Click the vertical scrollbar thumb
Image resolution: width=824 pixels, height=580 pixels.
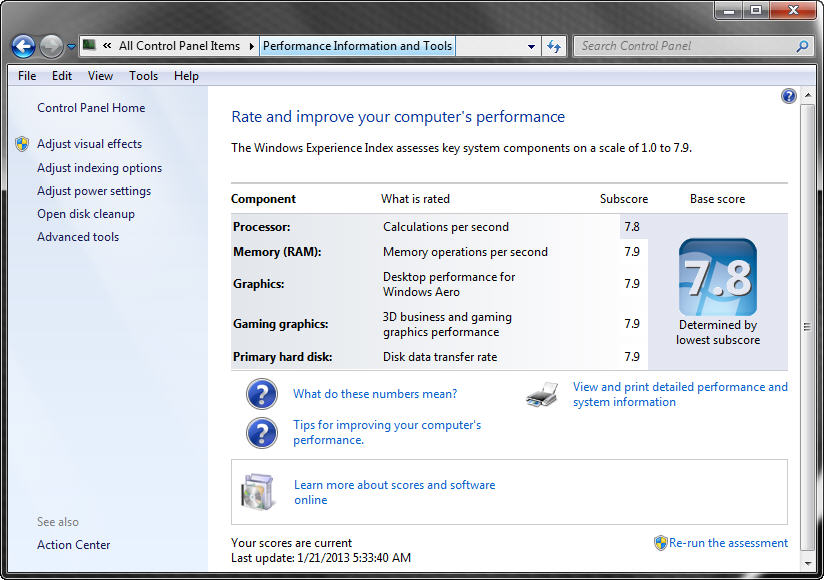[x=808, y=327]
